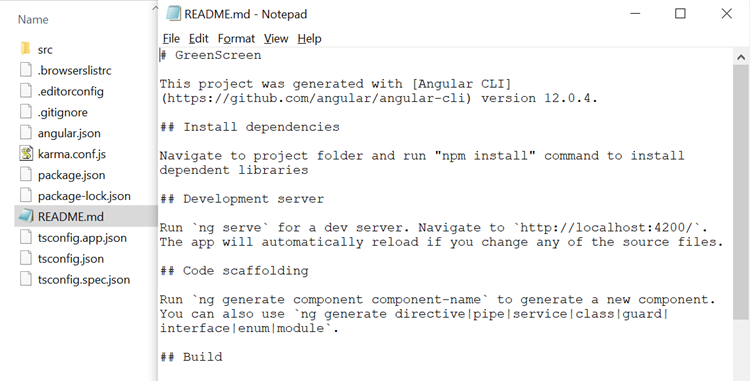The width and height of the screenshot is (750, 381).
Task: Open the Help menu
Action: point(309,39)
